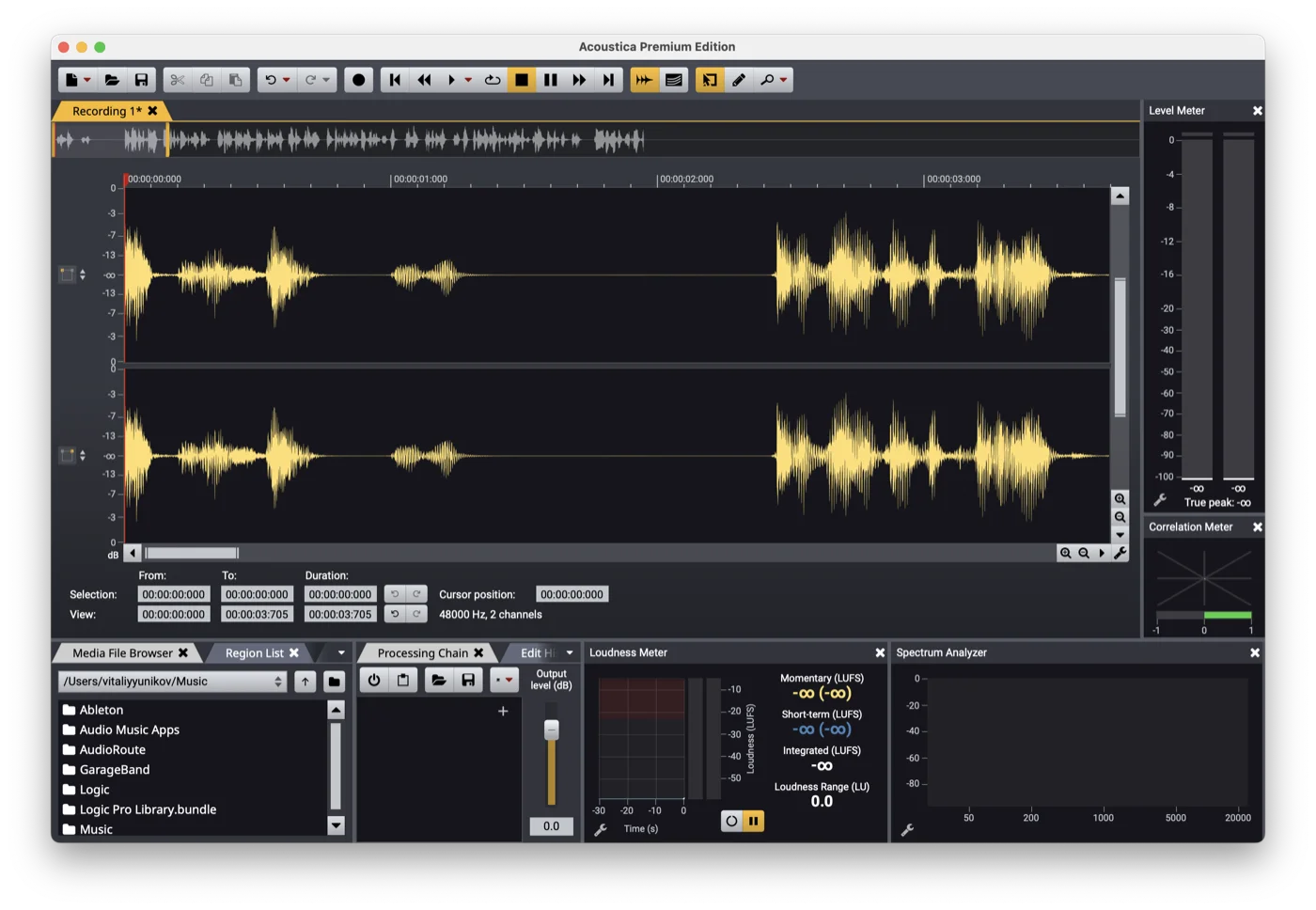Zoom out vertically on waveform

click(x=1120, y=517)
